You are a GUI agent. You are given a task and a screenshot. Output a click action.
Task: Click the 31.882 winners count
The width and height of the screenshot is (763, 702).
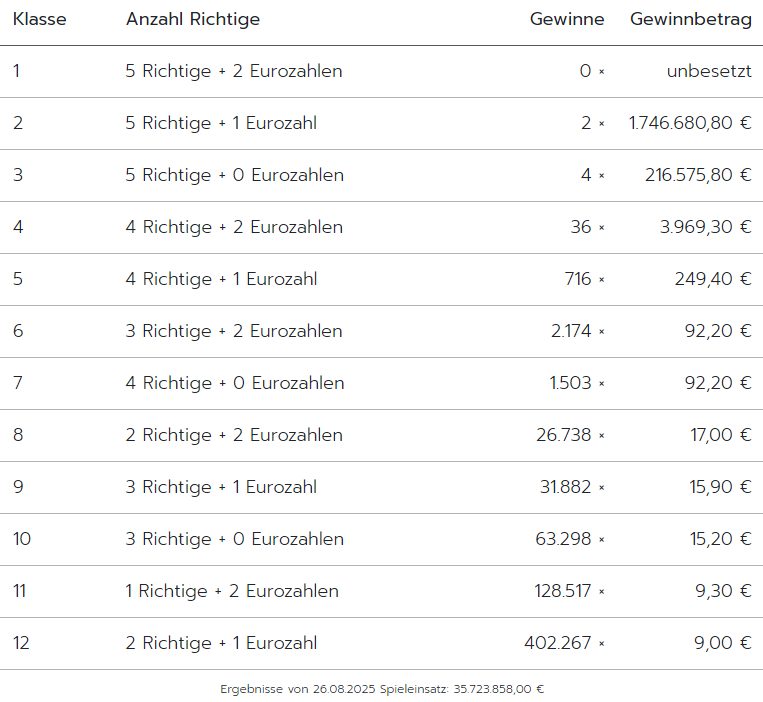[x=565, y=486]
